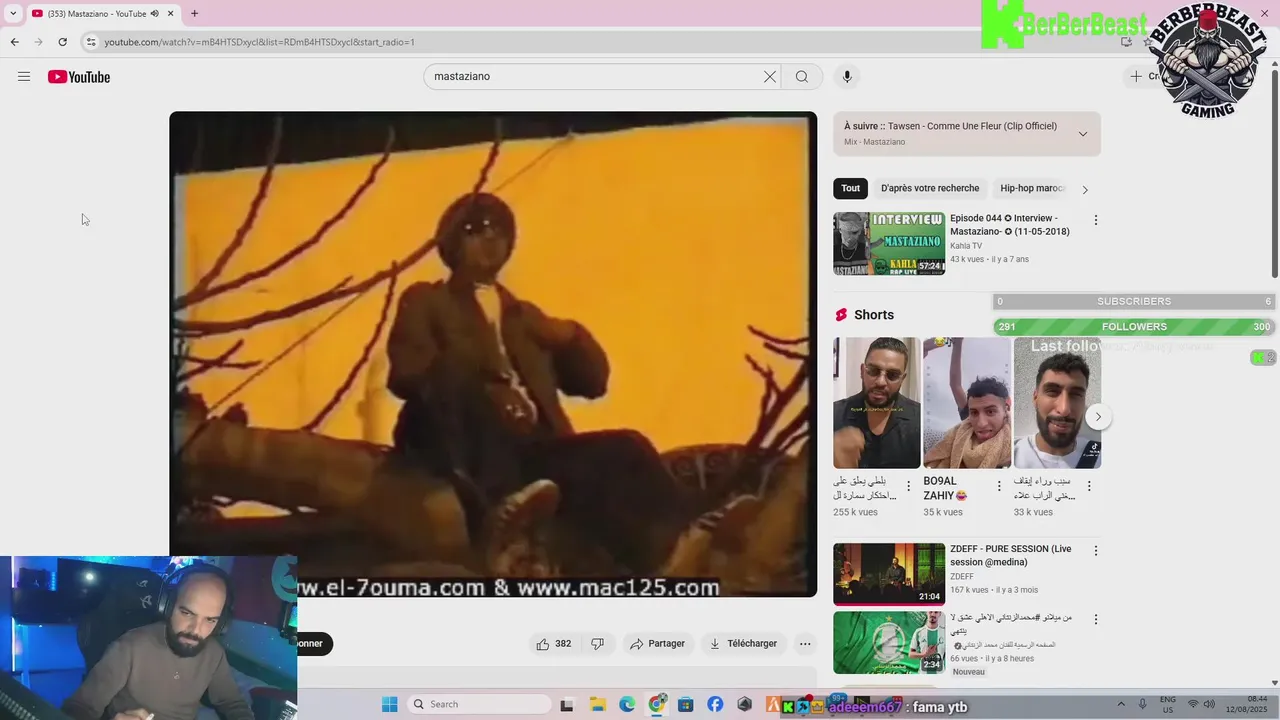Image resolution: width=1280 pixels, height=720 pixels.
Task: Click the 382 likes count
Action: click(563, 644)
